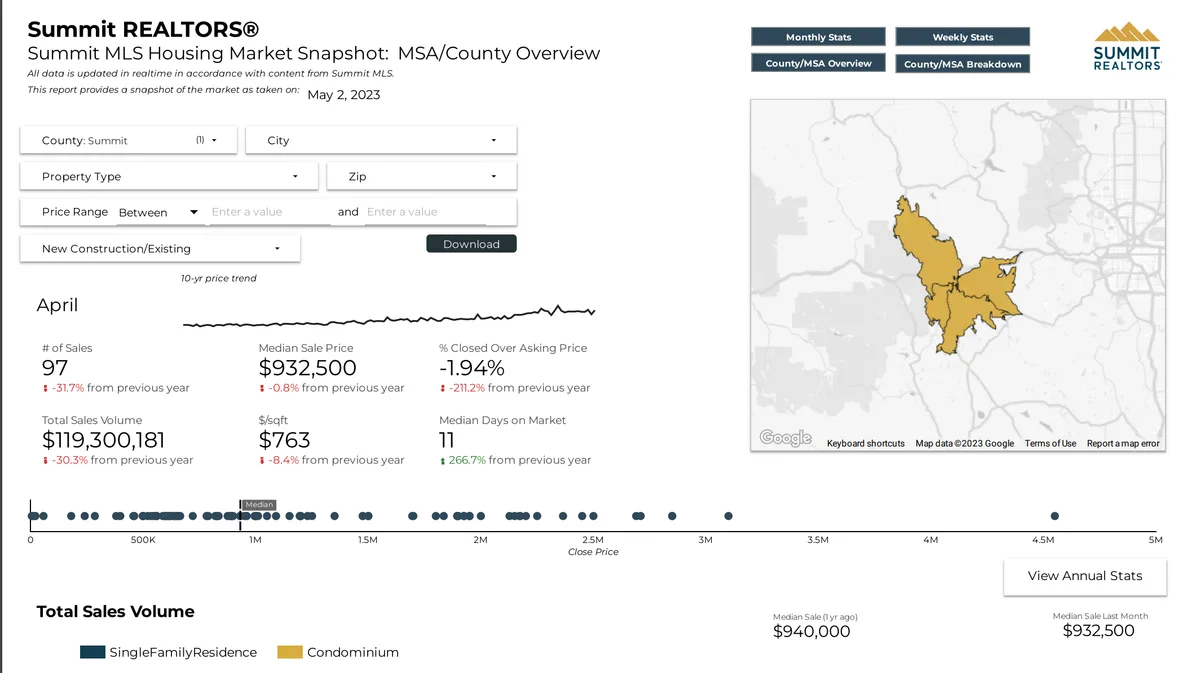The image size is (1200, 673).
Task: Click the Summit Realtors logo
Action: pyautogui.click(x=1126, y=46)
